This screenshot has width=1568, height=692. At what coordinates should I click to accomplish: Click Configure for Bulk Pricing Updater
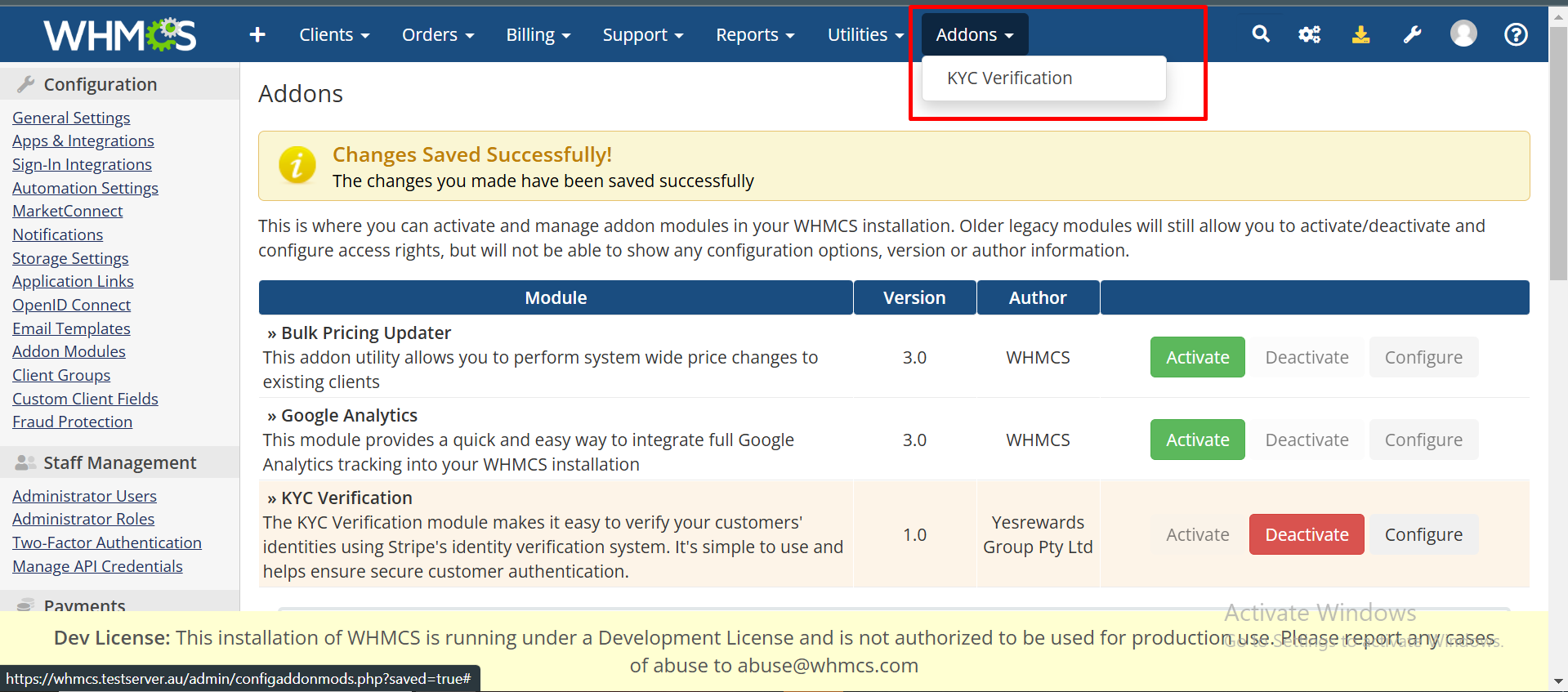click(1423, 357)
